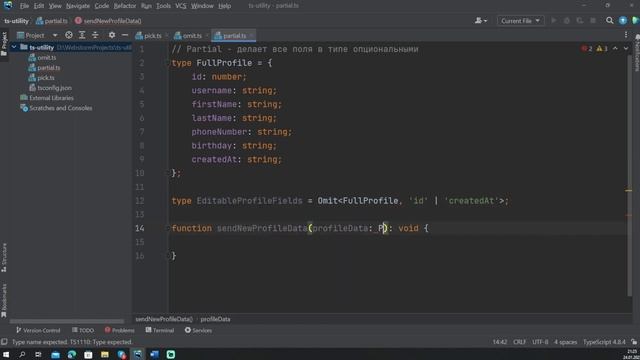Viewport: 640px width, 360px height.
Task: Open the Code menu
Action: 102,6
